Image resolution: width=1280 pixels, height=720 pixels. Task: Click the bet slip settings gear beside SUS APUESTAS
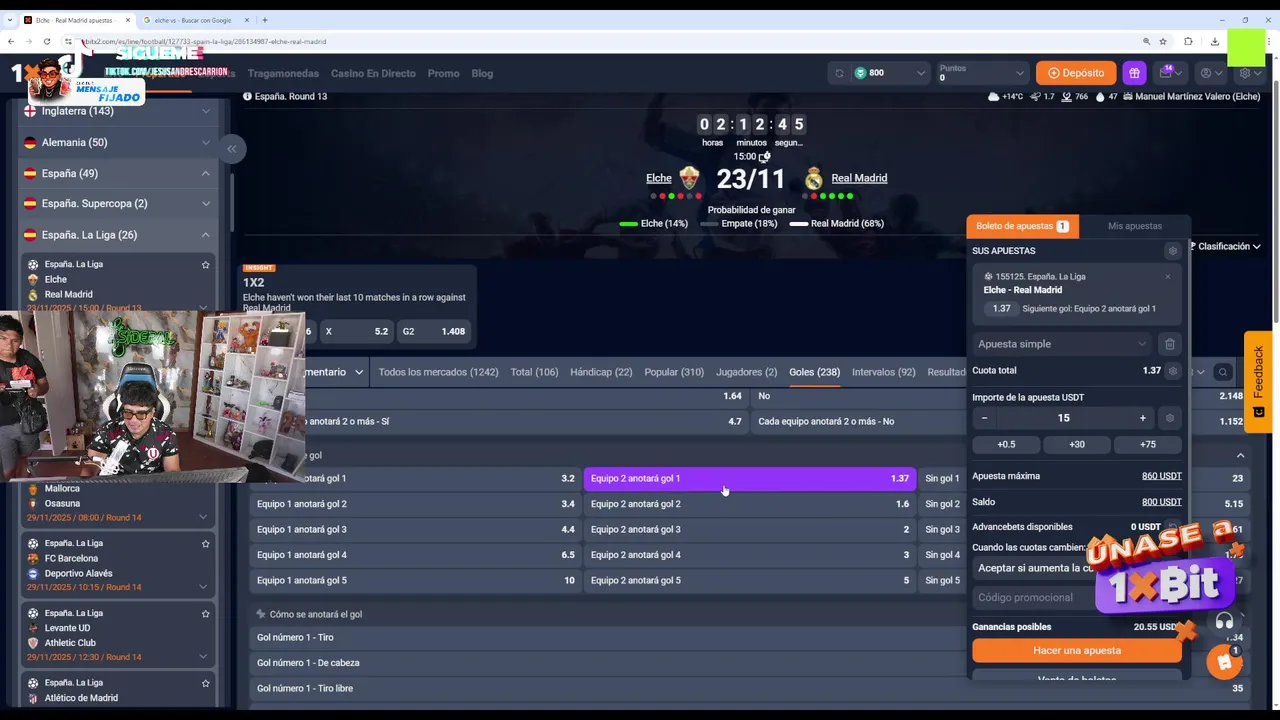point(1173,251)
